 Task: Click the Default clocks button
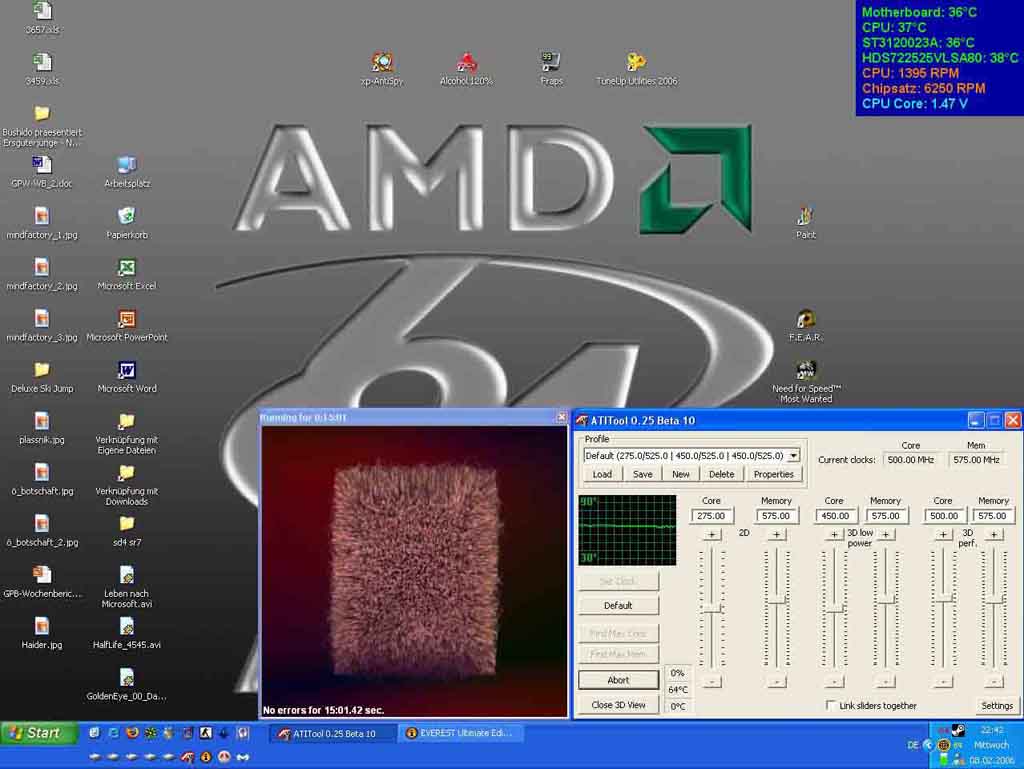pos(618,606)
